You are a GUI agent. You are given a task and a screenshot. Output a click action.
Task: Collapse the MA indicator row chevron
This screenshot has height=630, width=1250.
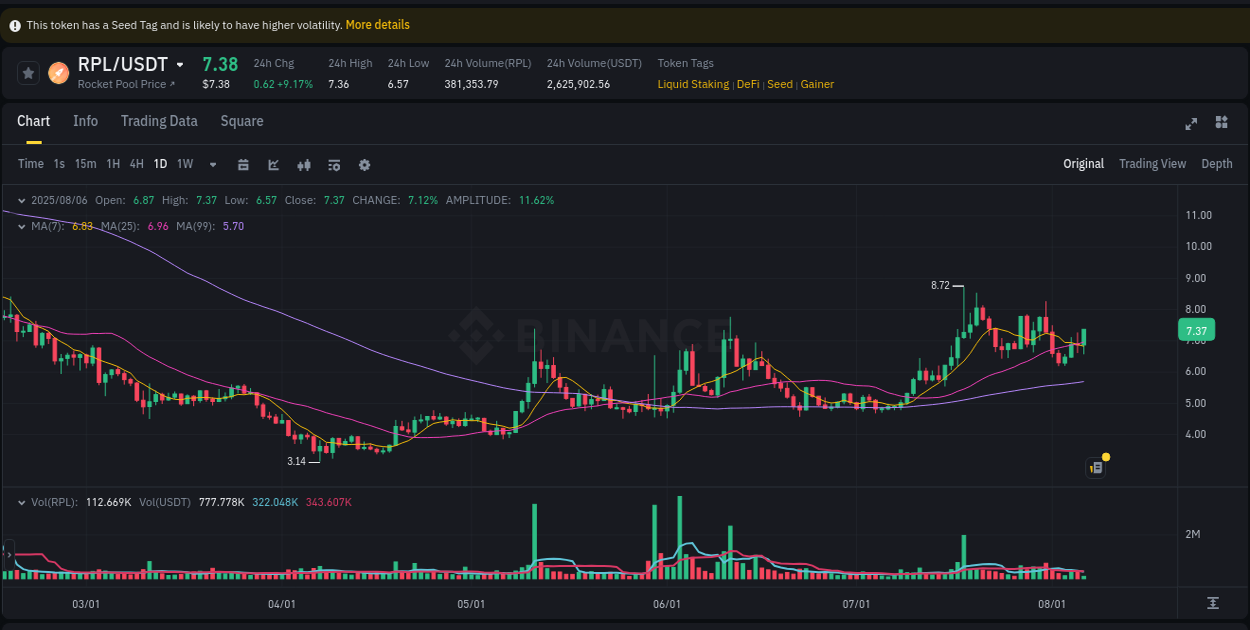[x=20, y=226]
